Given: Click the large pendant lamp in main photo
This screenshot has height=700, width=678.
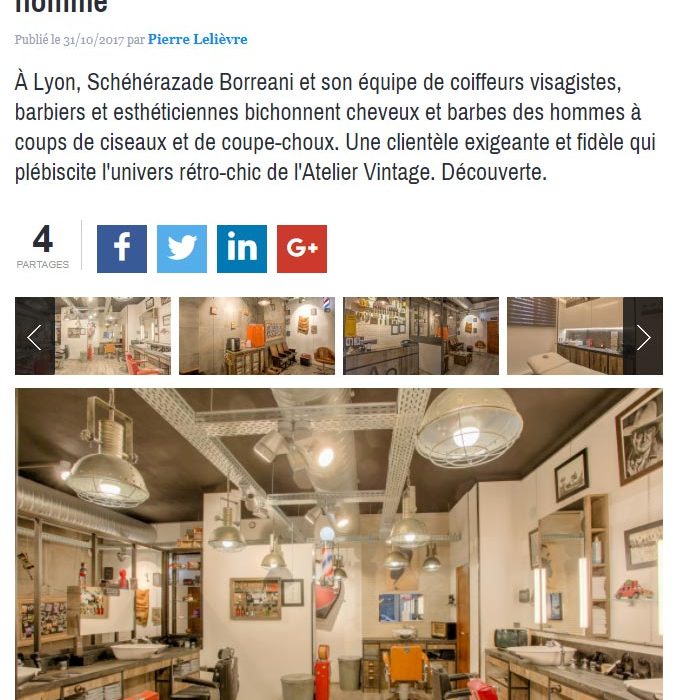Looking at the screenshot, I should pos(469,431).
